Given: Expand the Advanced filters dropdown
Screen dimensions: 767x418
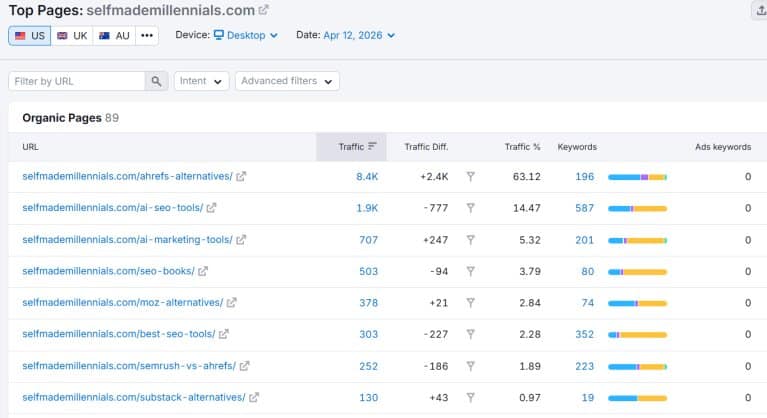Looking at the screenshot, I should pyautogui.click(x=287, y=81).
